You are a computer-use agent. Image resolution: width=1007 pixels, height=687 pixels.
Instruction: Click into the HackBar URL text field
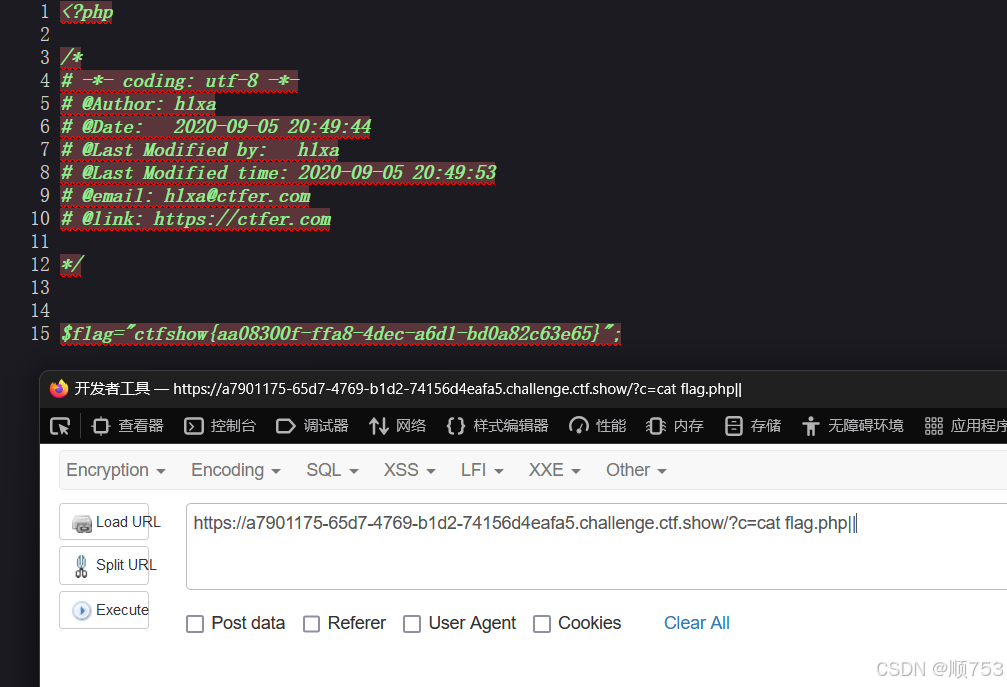pos(596,546)
